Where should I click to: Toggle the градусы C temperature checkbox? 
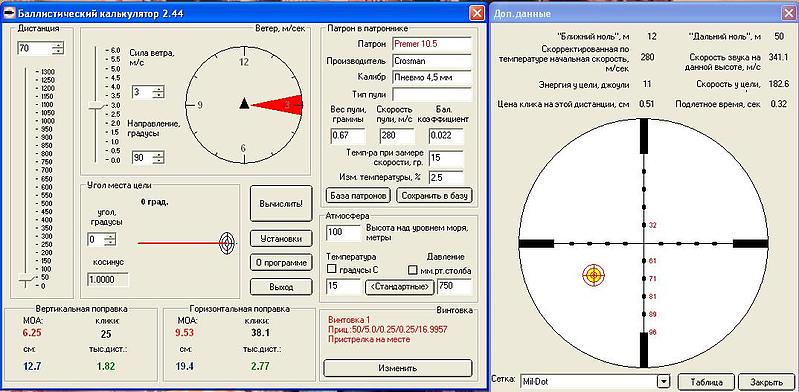tap(332, 269)
